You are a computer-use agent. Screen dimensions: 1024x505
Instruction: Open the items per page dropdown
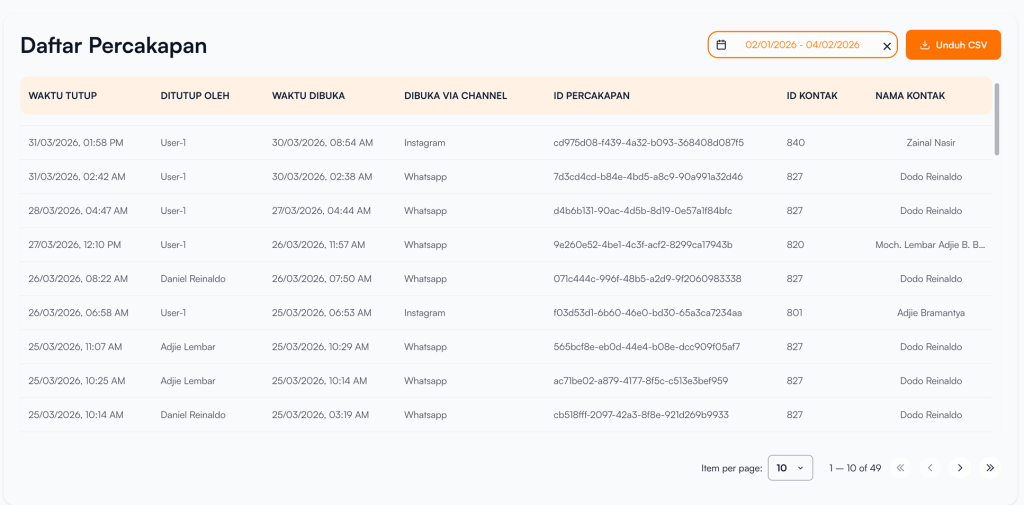coord(790,468)
